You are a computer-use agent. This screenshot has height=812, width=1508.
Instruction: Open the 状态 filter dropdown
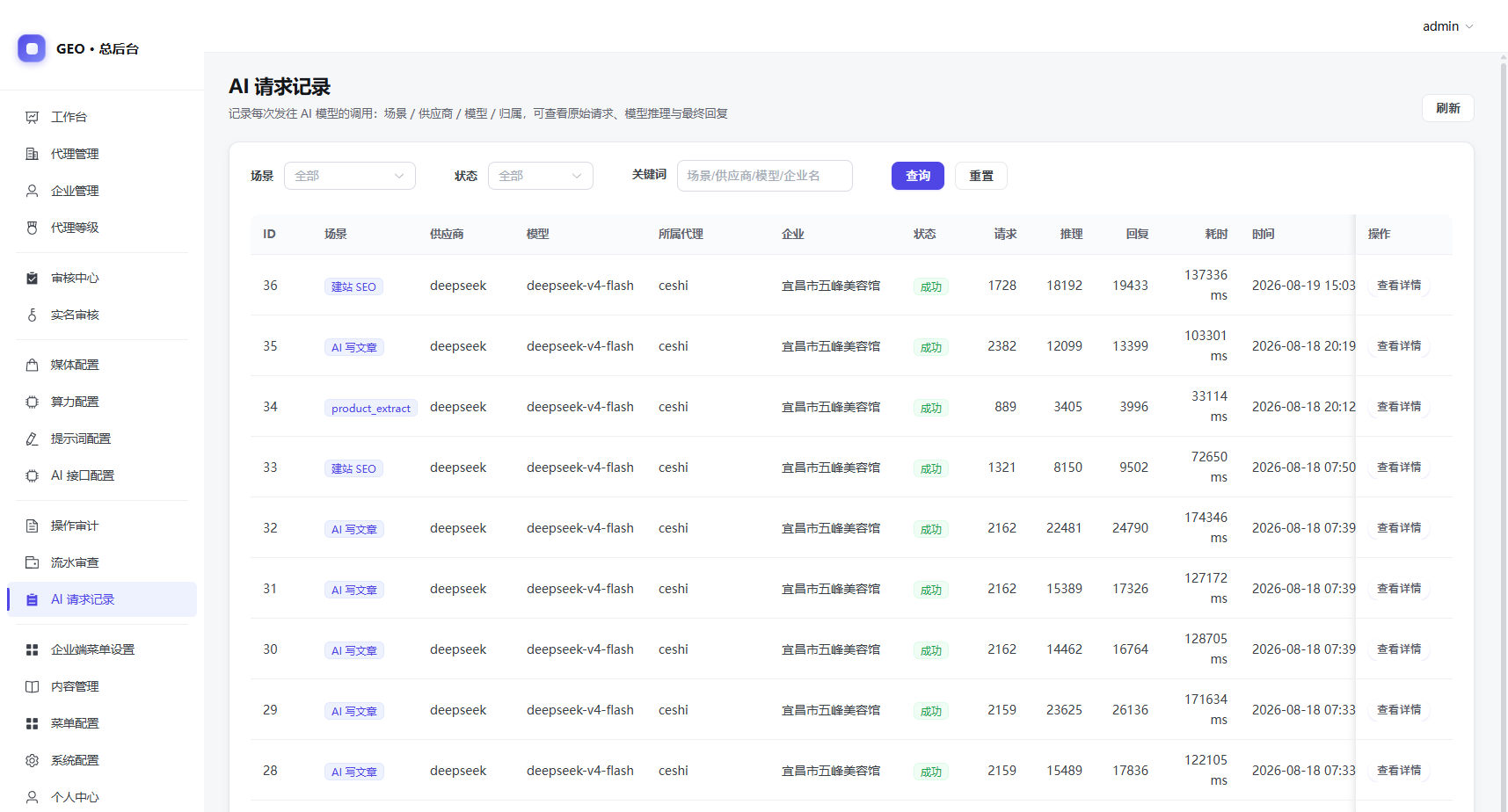(541, 176)
